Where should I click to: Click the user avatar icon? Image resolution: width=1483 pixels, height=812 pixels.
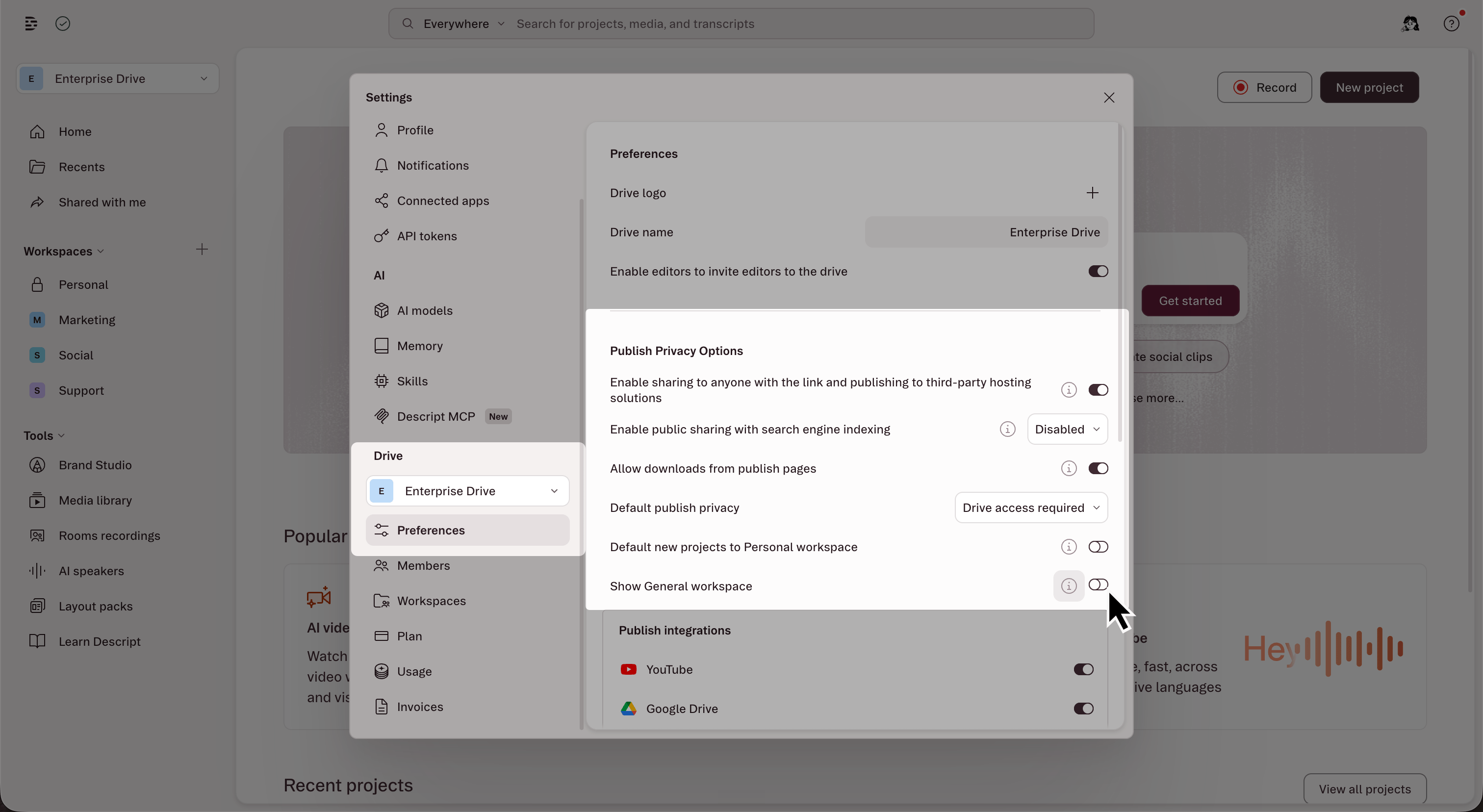1410,24
